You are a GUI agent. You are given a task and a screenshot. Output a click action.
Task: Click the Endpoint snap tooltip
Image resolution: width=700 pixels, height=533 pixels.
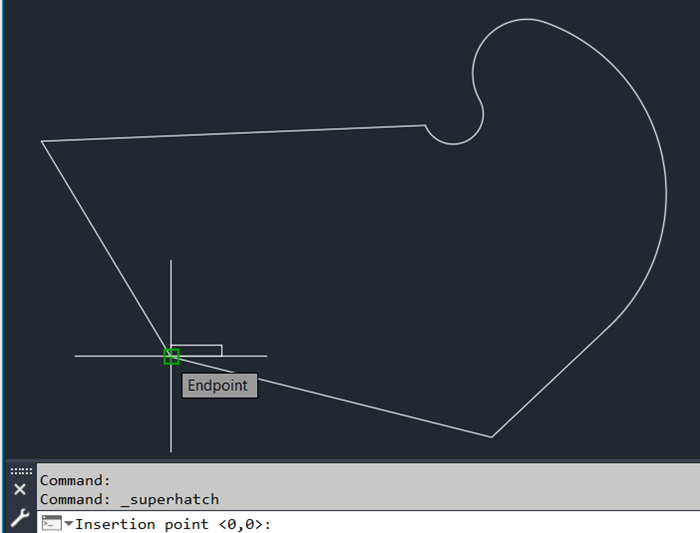219,385
